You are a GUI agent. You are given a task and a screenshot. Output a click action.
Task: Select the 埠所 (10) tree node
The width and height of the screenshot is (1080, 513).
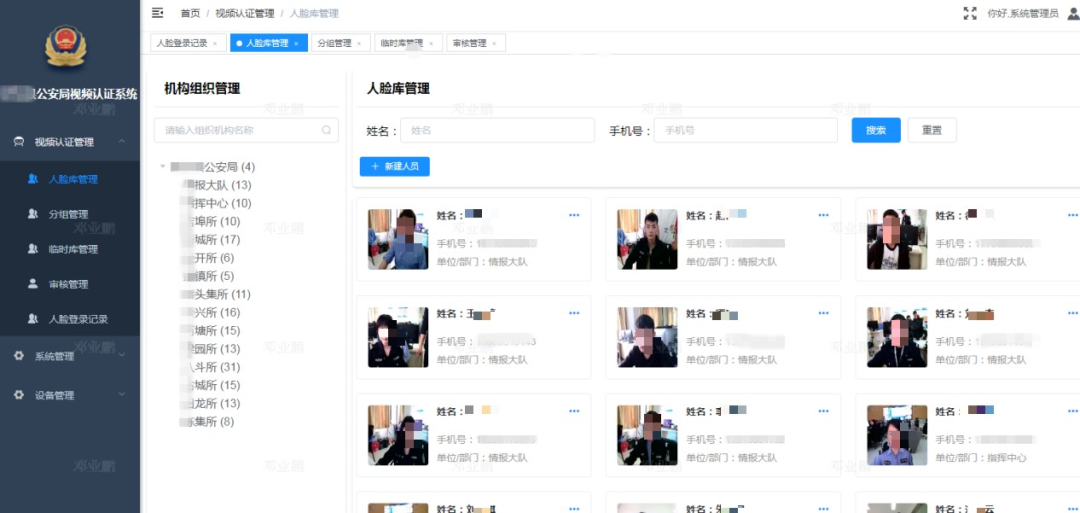(212, 221)
